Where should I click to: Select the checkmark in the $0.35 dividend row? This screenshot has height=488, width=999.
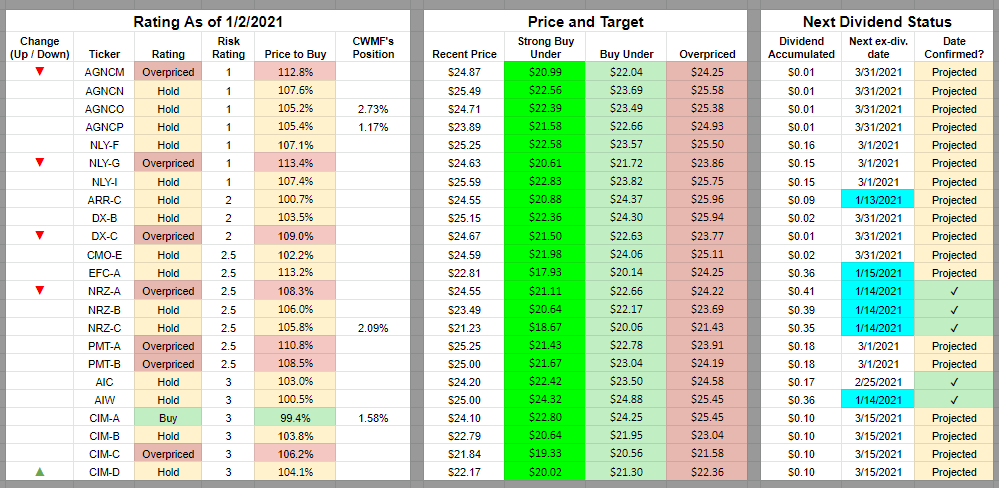click(953, 327)
